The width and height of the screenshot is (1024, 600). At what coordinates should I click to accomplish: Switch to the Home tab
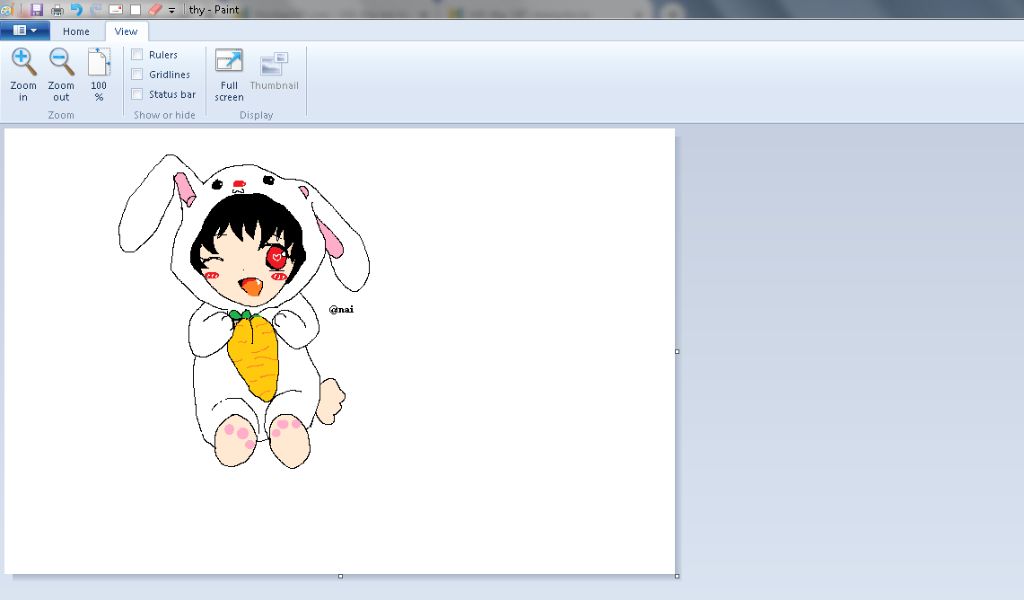click(76, 32)
